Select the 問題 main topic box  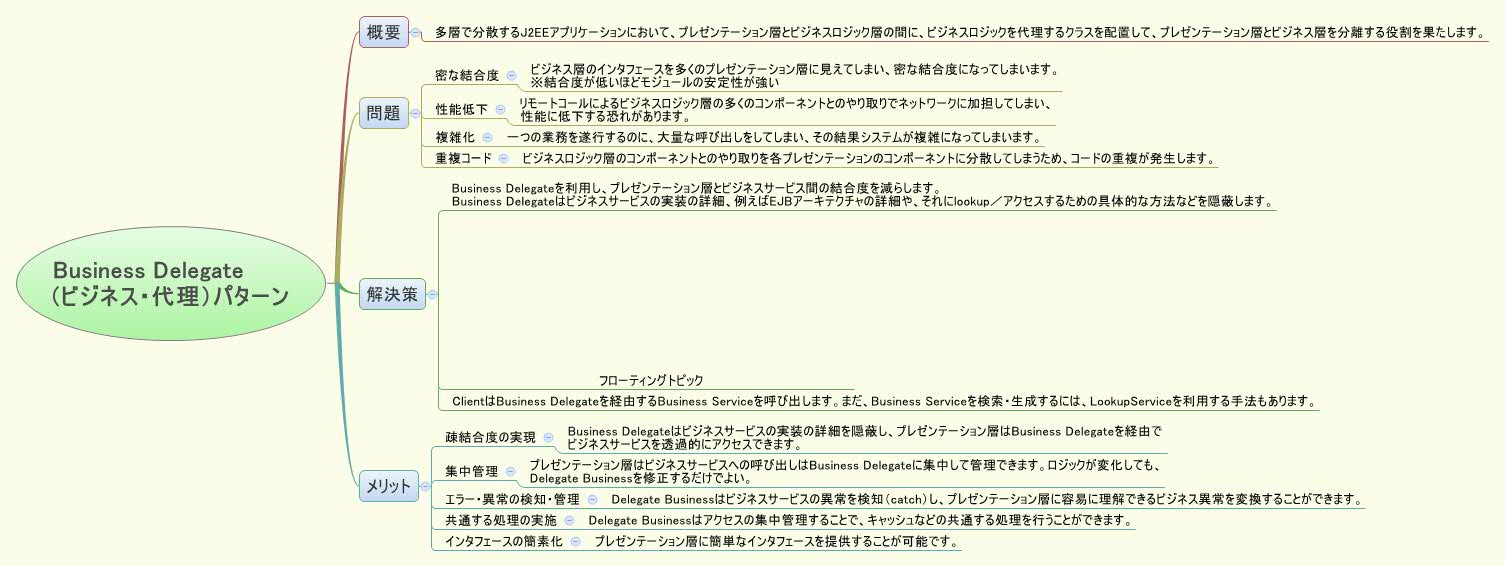pyautogui.click(x=383, y=114)
